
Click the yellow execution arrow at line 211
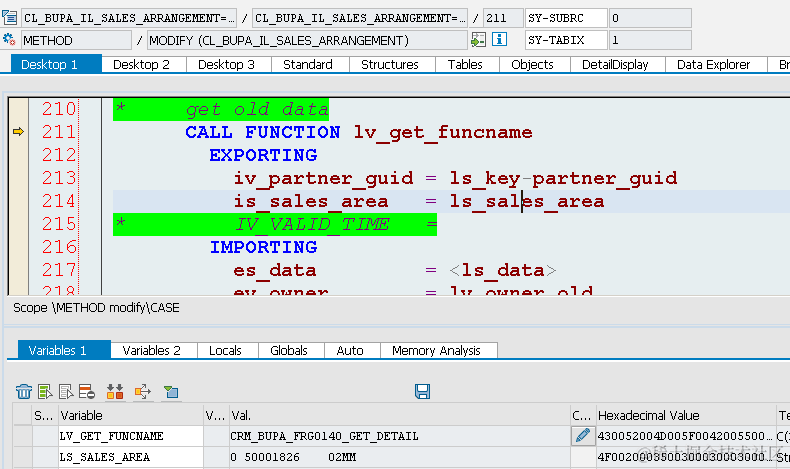(19, 131)
